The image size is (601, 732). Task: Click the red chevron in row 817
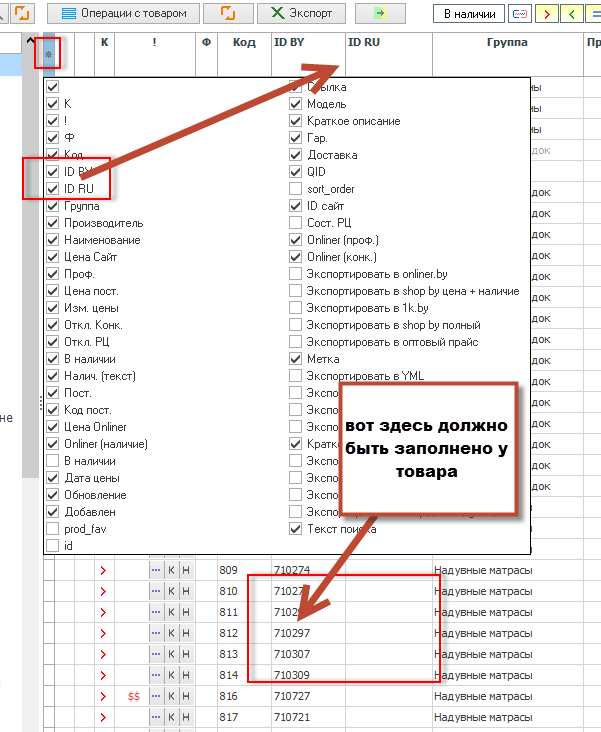point(104,718)
